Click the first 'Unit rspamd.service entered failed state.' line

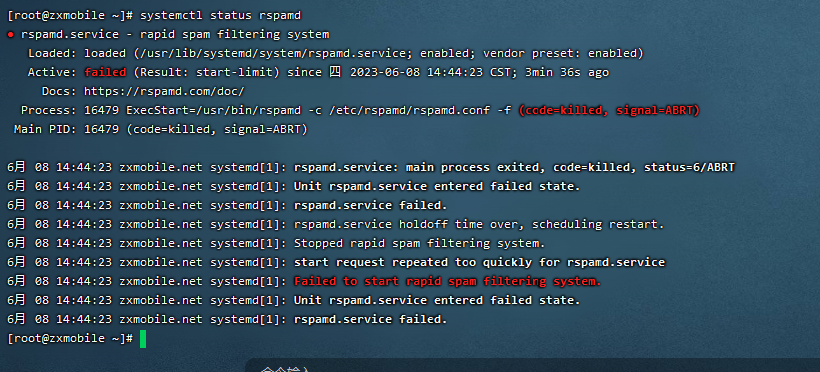click(x=437, y=186)
